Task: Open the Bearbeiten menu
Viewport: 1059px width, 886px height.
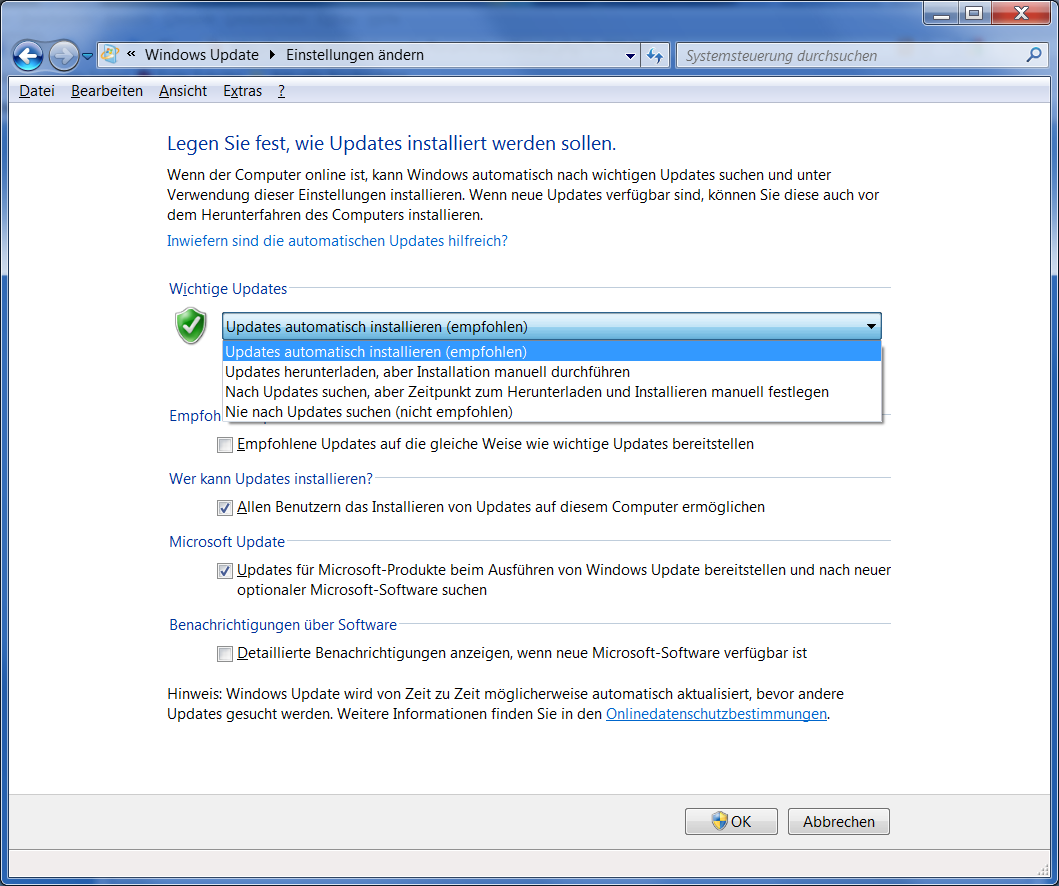Action: (x=107, y=91)
